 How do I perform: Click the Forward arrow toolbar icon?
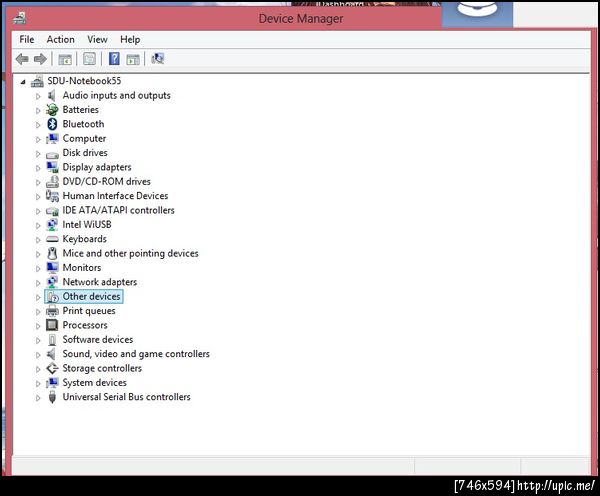pyautogui.click(x=40, y=59)
